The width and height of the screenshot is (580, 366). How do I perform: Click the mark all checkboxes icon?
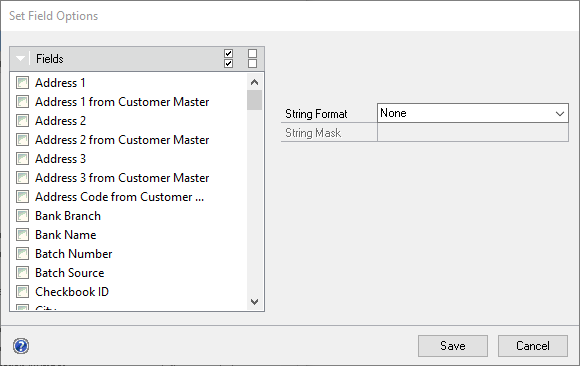(229, 58)
